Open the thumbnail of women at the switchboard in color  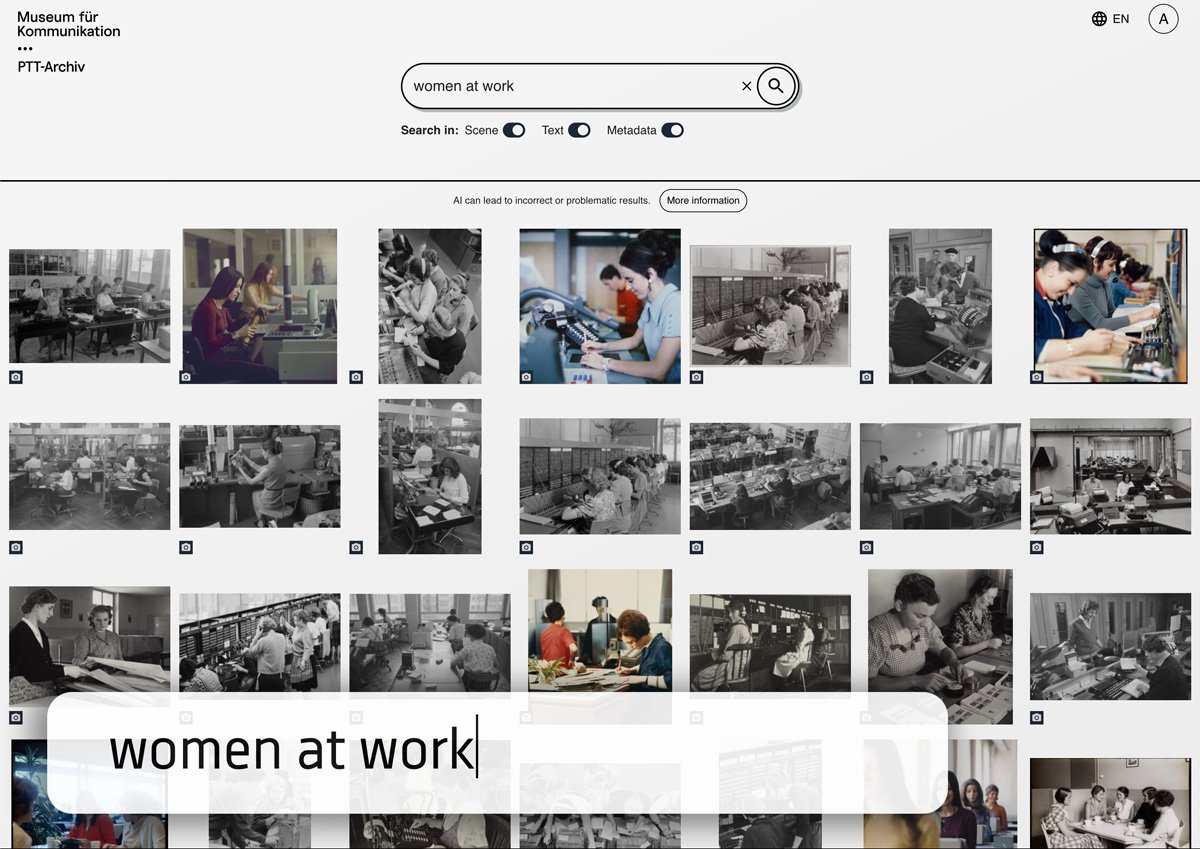click(1110, 306)
